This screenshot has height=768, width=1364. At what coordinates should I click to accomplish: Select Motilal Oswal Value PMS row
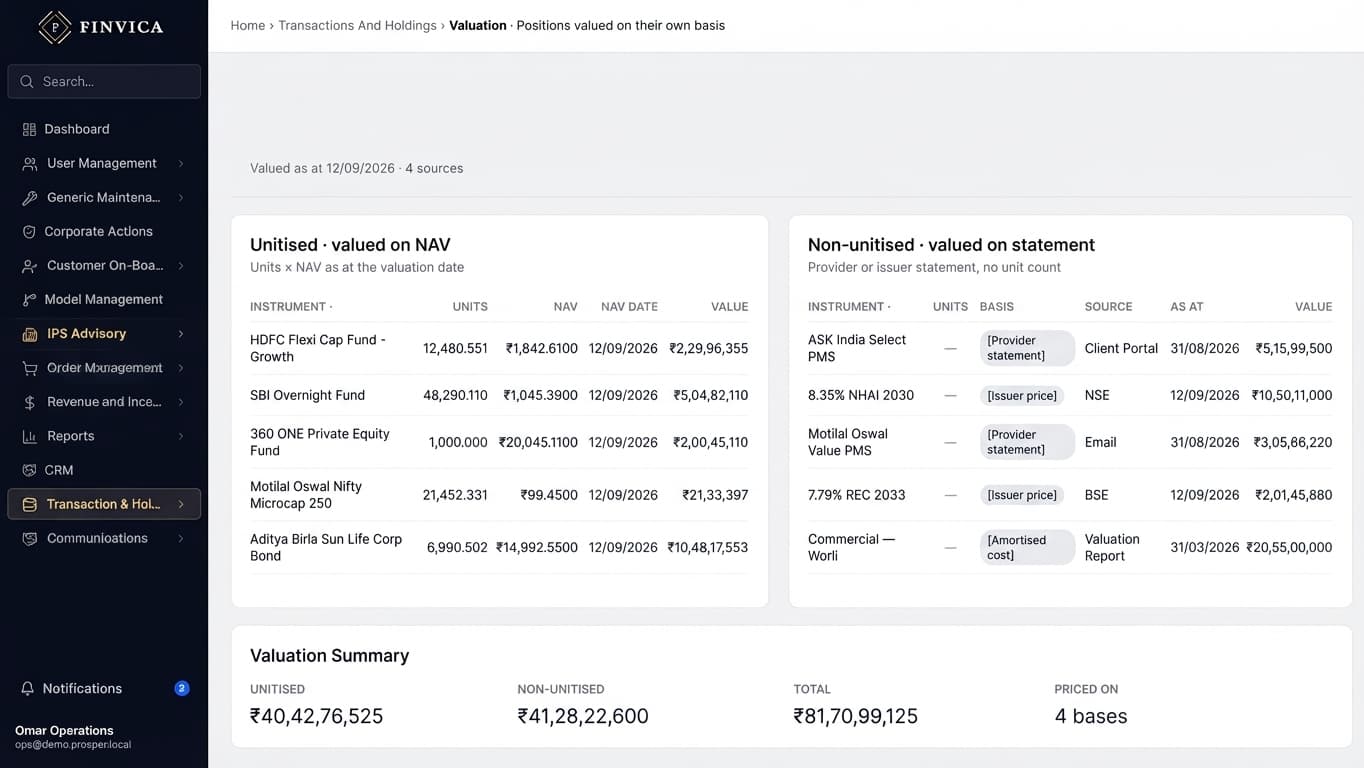pos(1070,442)
